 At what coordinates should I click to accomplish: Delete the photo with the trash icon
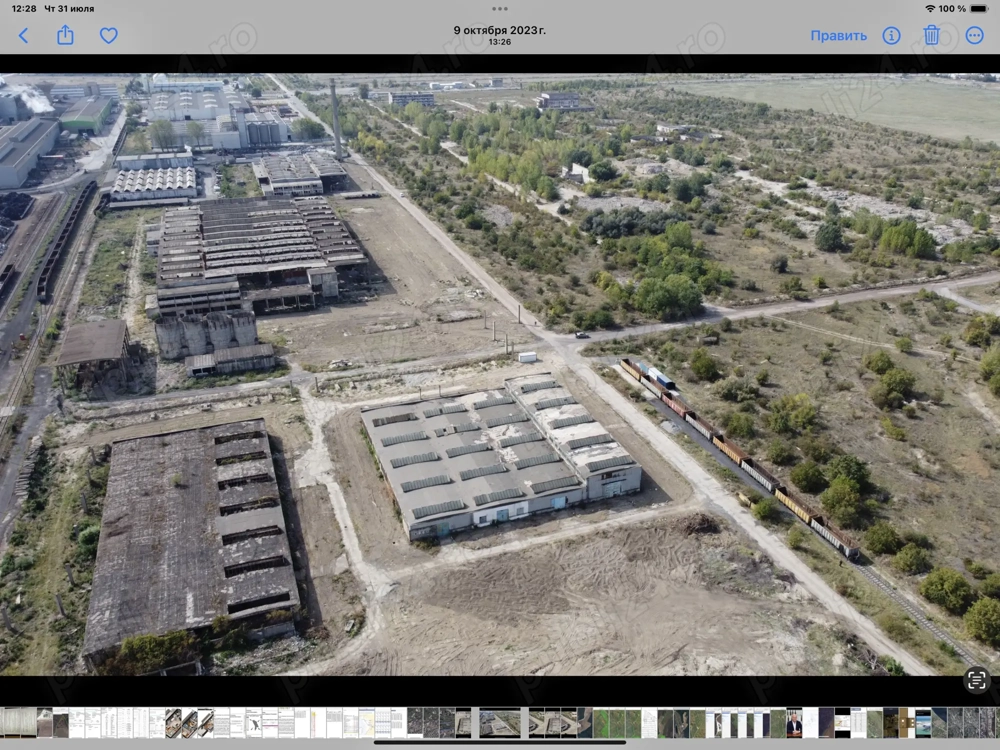[x=931, y=35]
